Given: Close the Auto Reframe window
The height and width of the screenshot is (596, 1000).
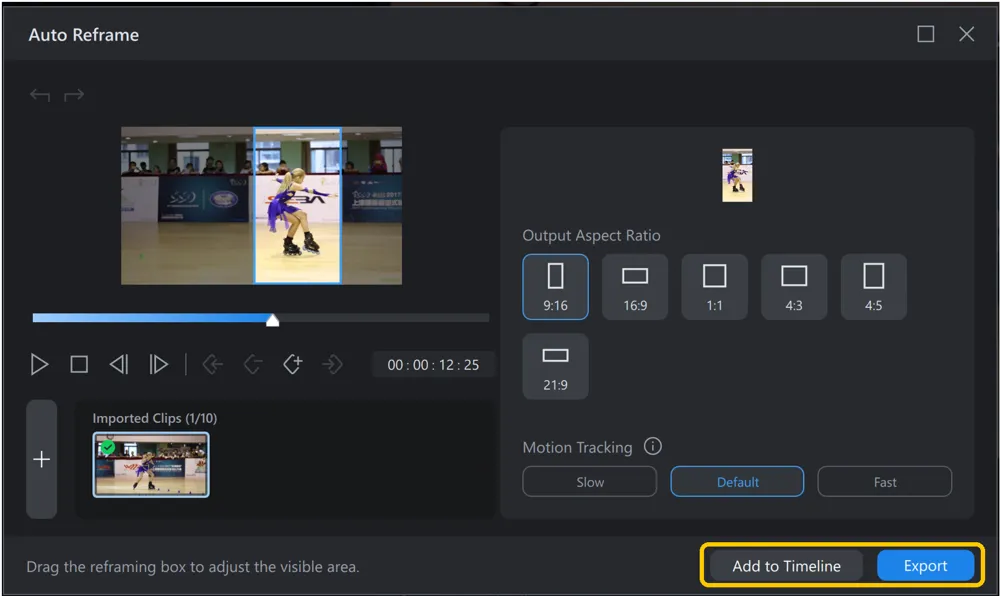Looking at the screenshot, I should coord(967,34).
